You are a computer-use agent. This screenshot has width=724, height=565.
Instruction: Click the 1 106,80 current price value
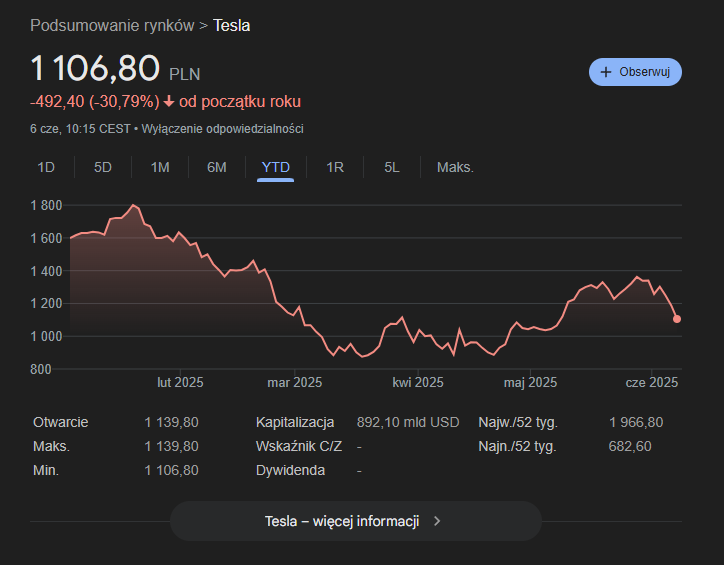coord(95,69)
